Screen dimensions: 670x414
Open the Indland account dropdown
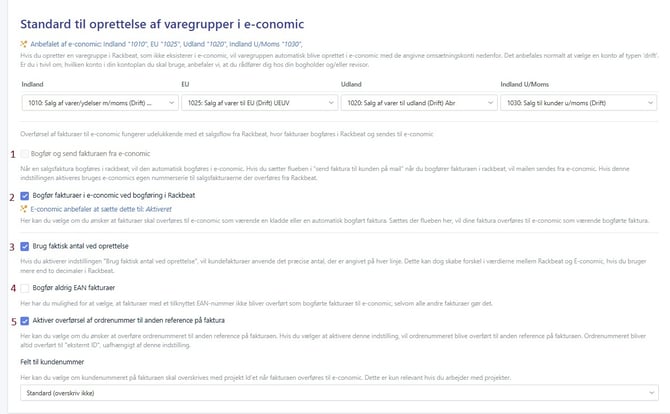point(100,103)
